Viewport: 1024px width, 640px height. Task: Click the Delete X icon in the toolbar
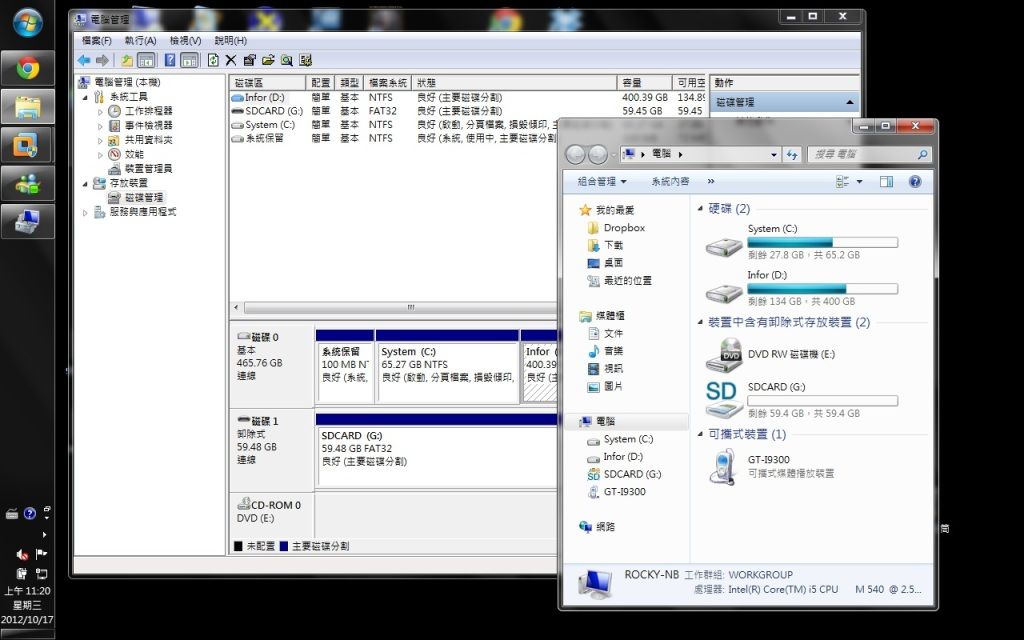(x=231, y=60)
